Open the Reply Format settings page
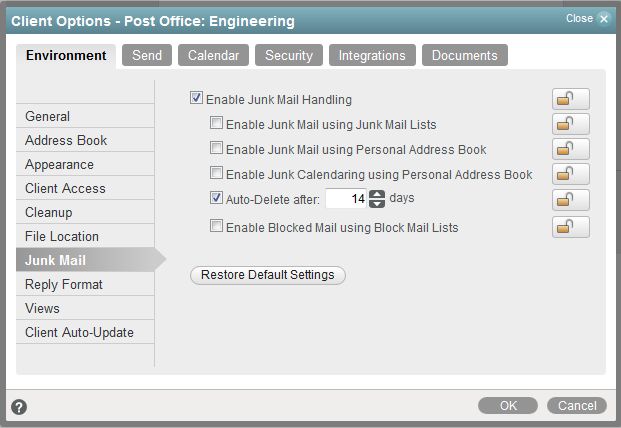 64,284
